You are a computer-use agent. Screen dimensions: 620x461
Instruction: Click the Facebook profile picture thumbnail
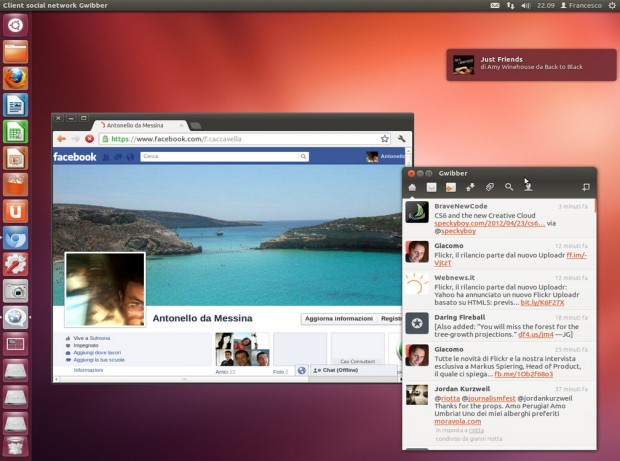click(x=105, y=289)
